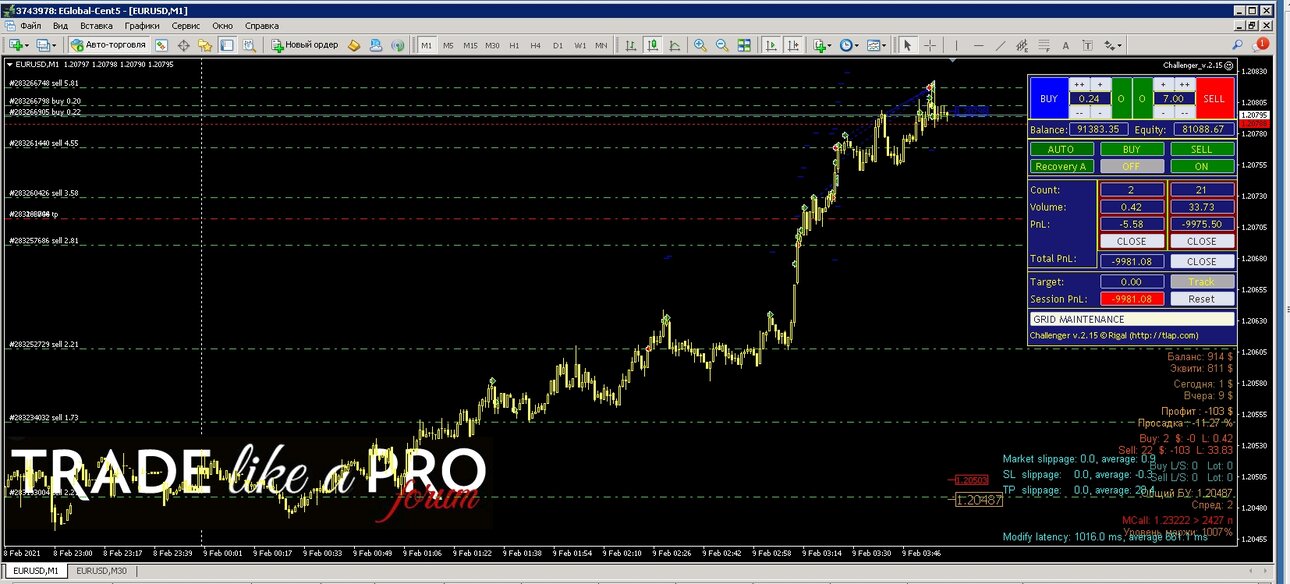This screenshot has height=584, width=1290.
Task: Open the periods clock dropdown
Action: coord(849,45)
